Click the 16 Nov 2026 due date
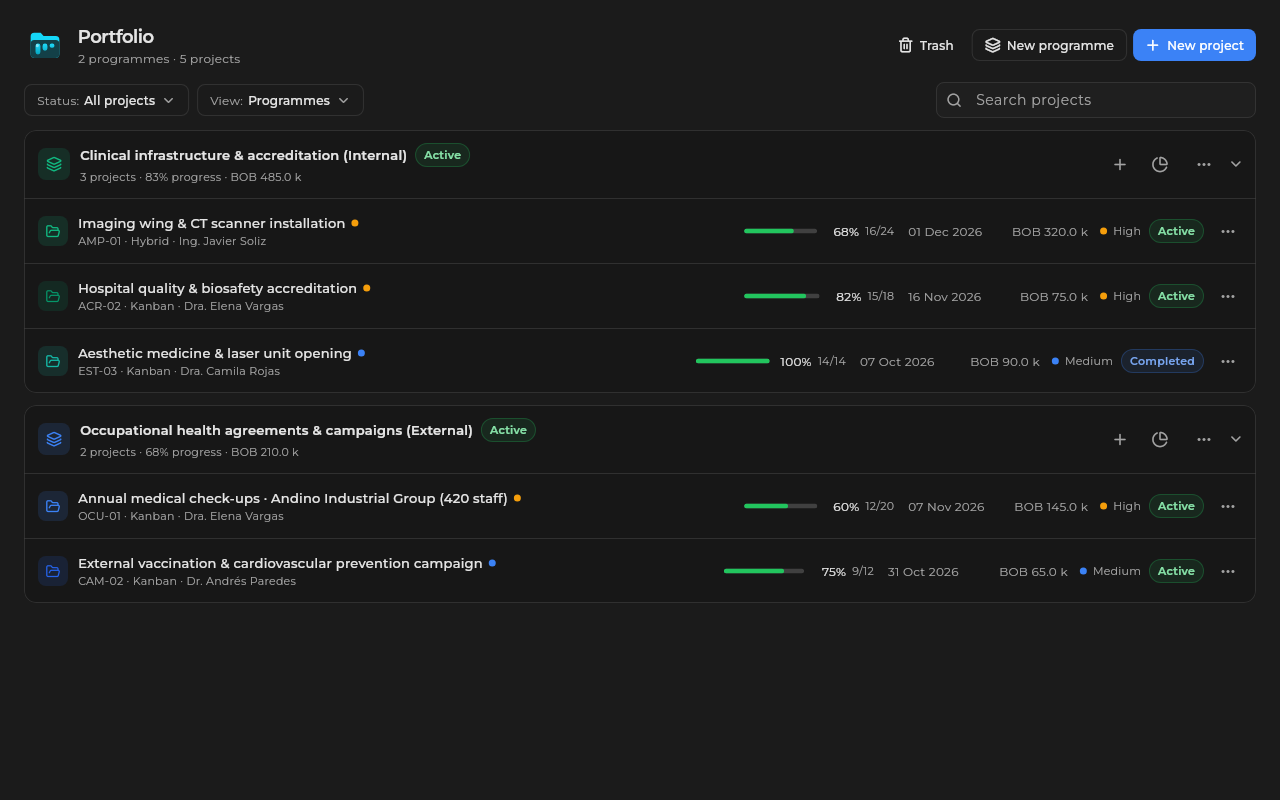This screenshot has width=1280, height=800. click(944, 297)
